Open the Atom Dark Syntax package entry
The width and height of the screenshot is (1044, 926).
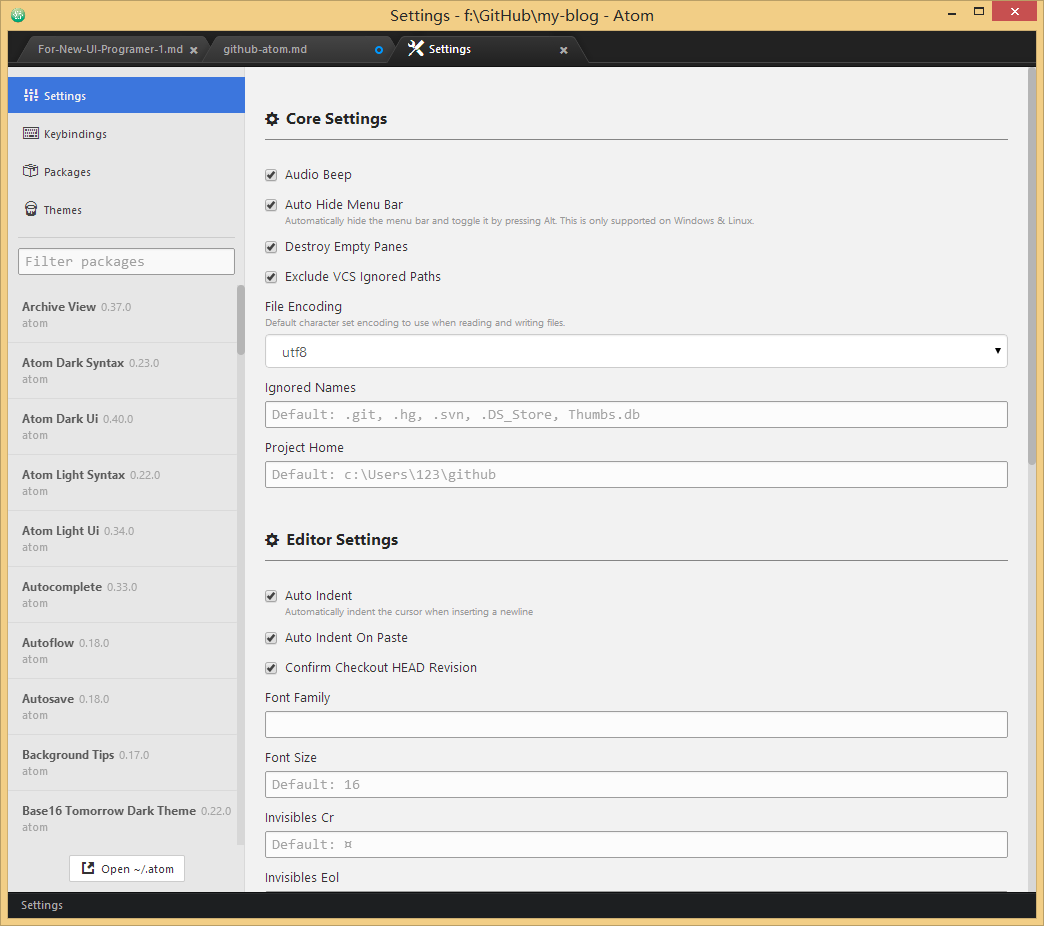[123, 370]
